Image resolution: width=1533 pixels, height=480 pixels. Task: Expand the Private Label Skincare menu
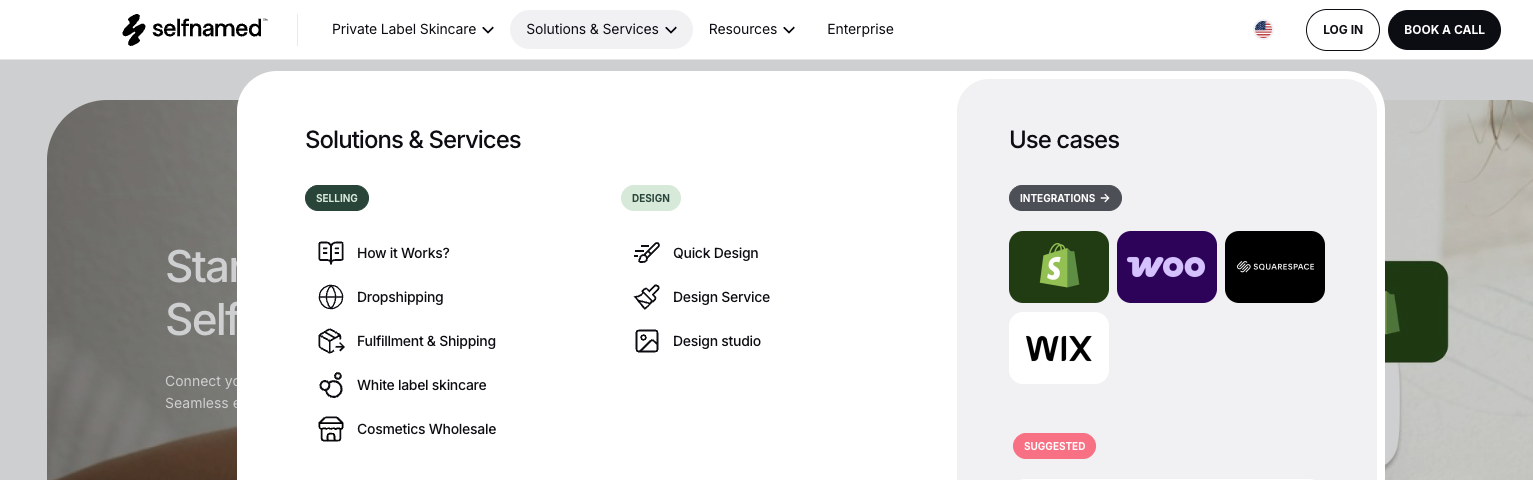[x=413, y=30]
